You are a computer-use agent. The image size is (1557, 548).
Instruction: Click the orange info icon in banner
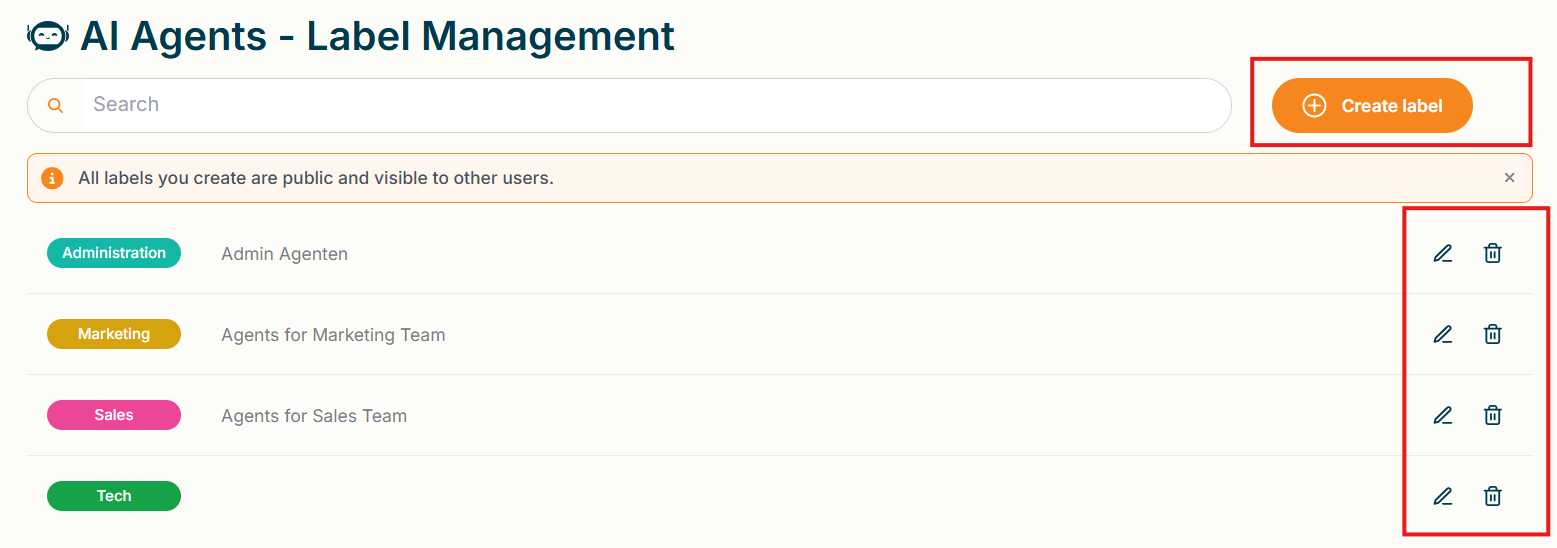tap(52, 178)
